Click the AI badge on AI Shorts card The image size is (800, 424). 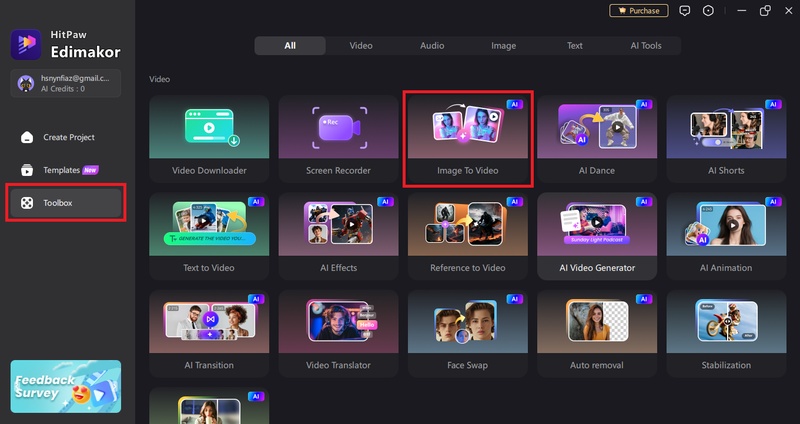pos(773,105)
